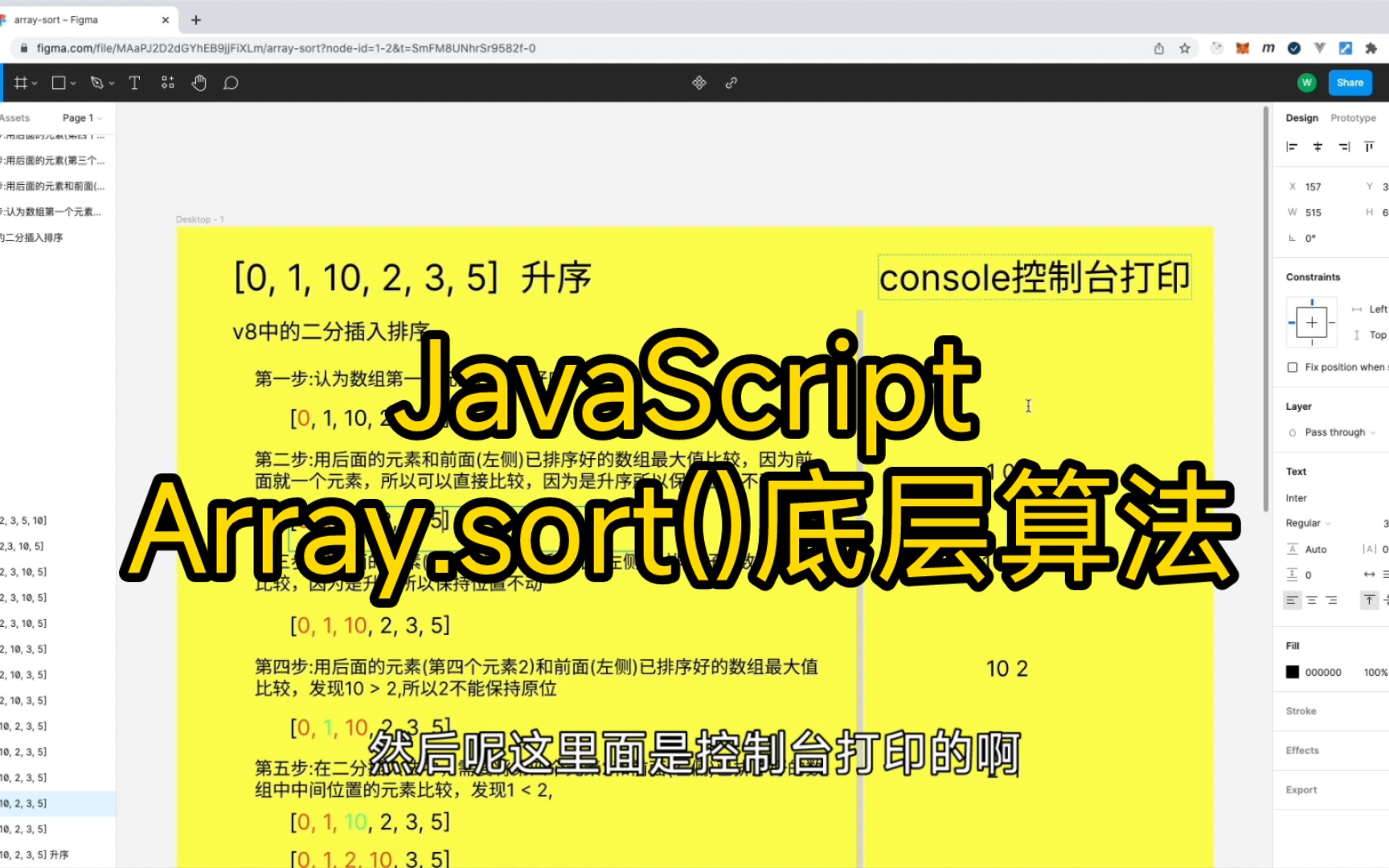
Task: Select the Text tool in the toolbar
Action: [134, 82]
